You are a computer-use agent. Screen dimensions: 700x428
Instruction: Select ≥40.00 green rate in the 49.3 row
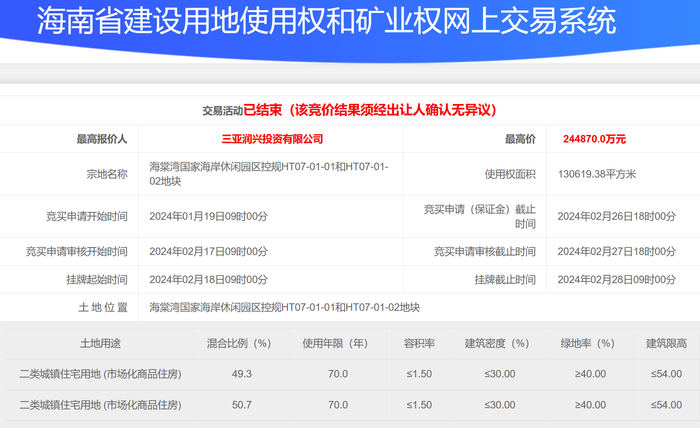click(590, 374)
